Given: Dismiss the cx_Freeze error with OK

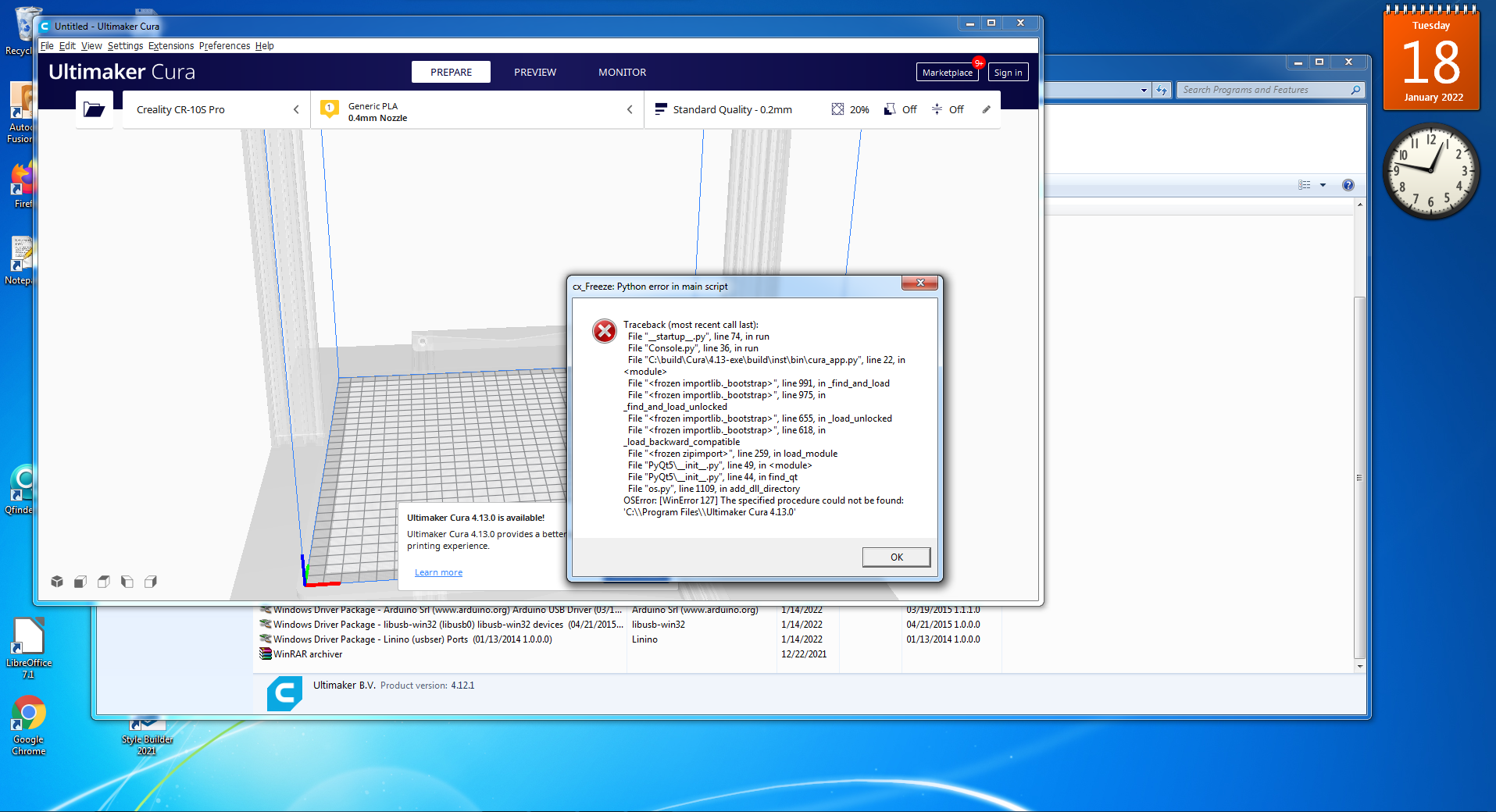Looking at the screenshot, I should pos(895,557).
